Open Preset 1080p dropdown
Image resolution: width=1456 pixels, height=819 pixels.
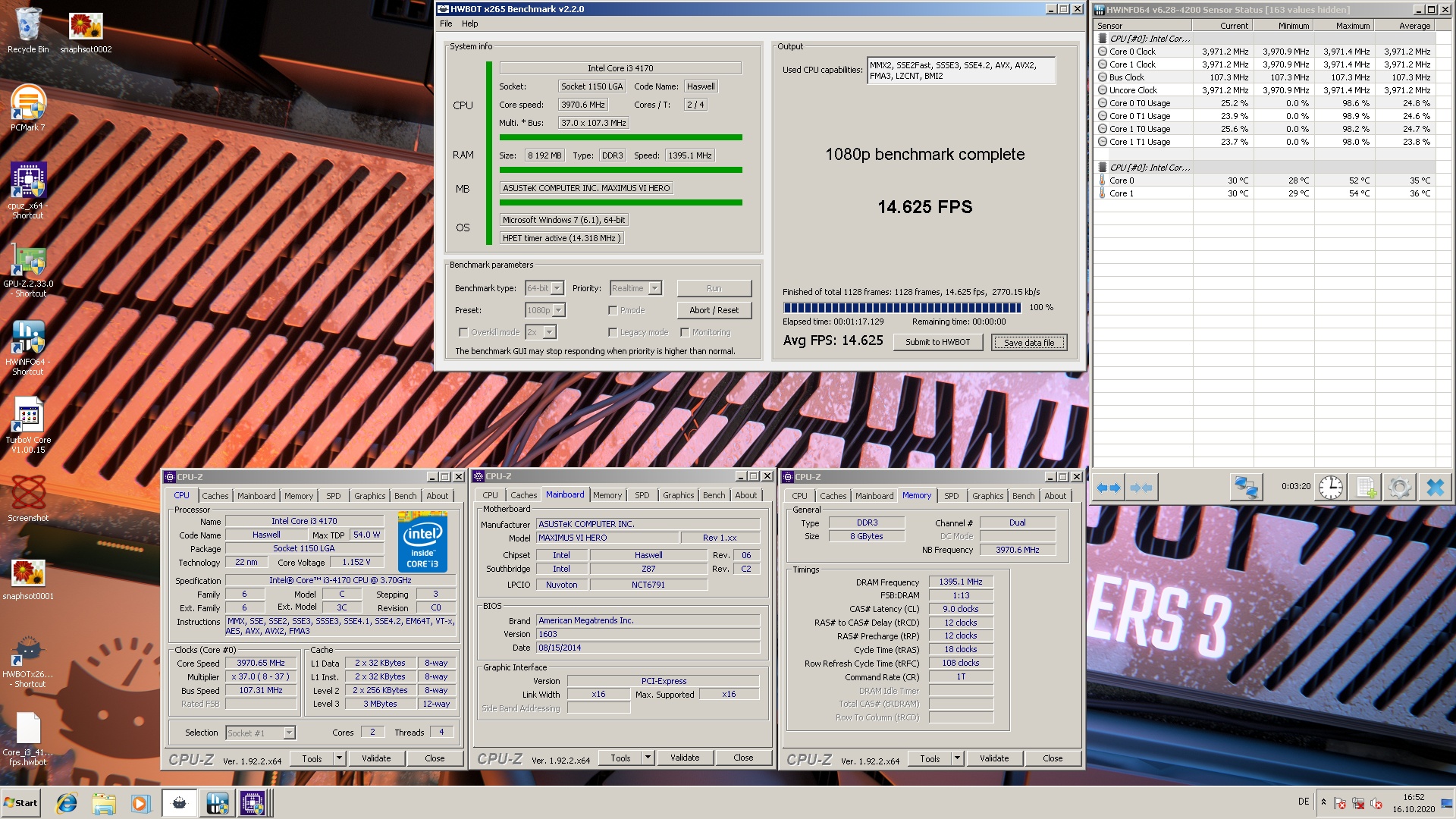coord(545,310)
